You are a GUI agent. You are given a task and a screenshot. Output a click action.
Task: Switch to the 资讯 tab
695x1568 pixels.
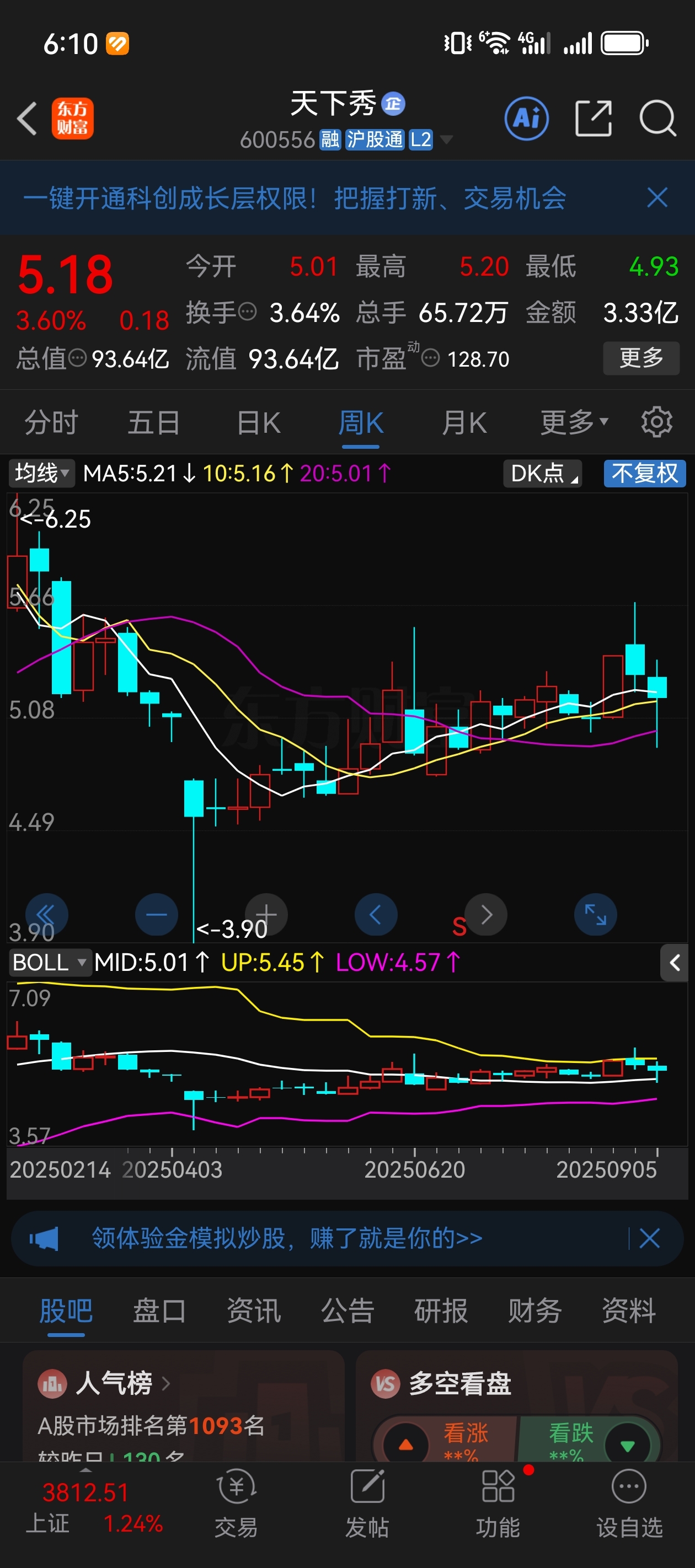click(253, 1311)
